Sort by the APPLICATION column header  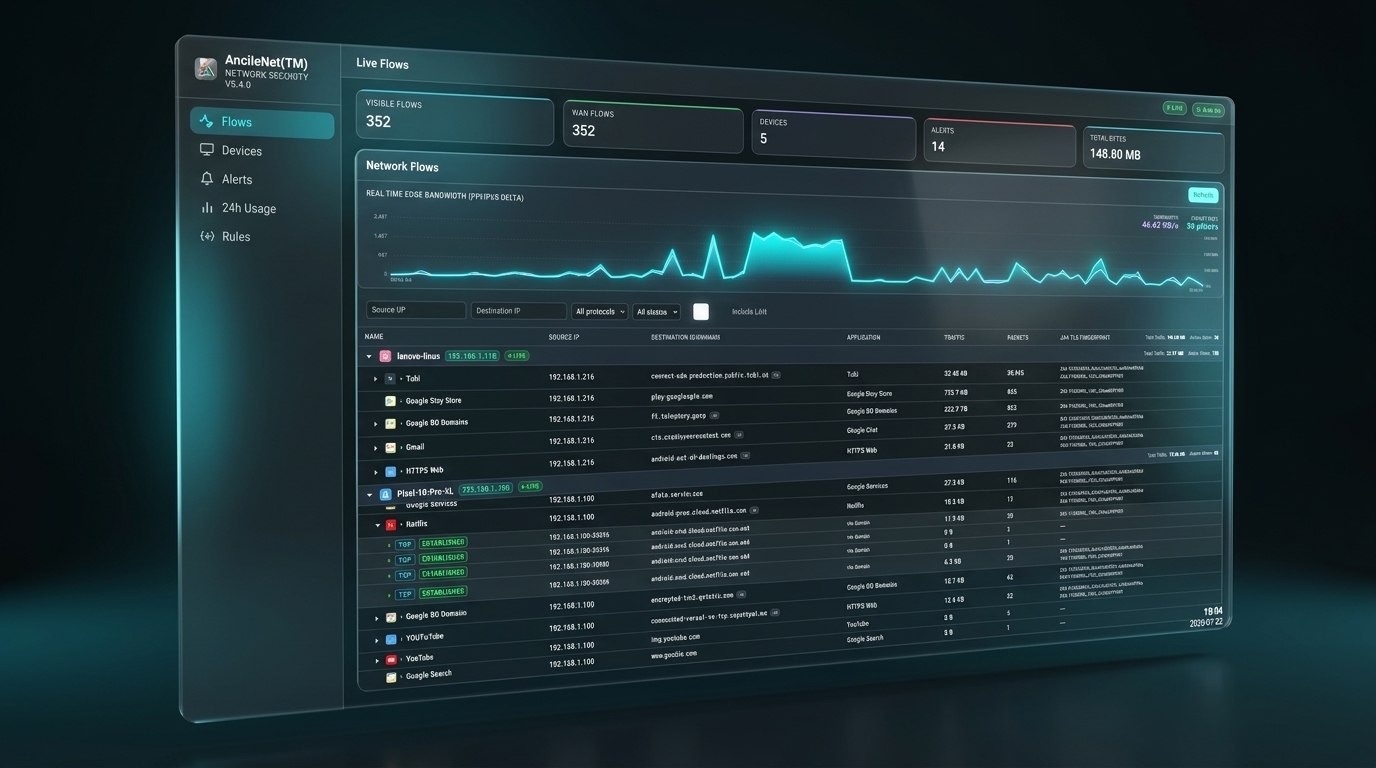tap(864, 337)
